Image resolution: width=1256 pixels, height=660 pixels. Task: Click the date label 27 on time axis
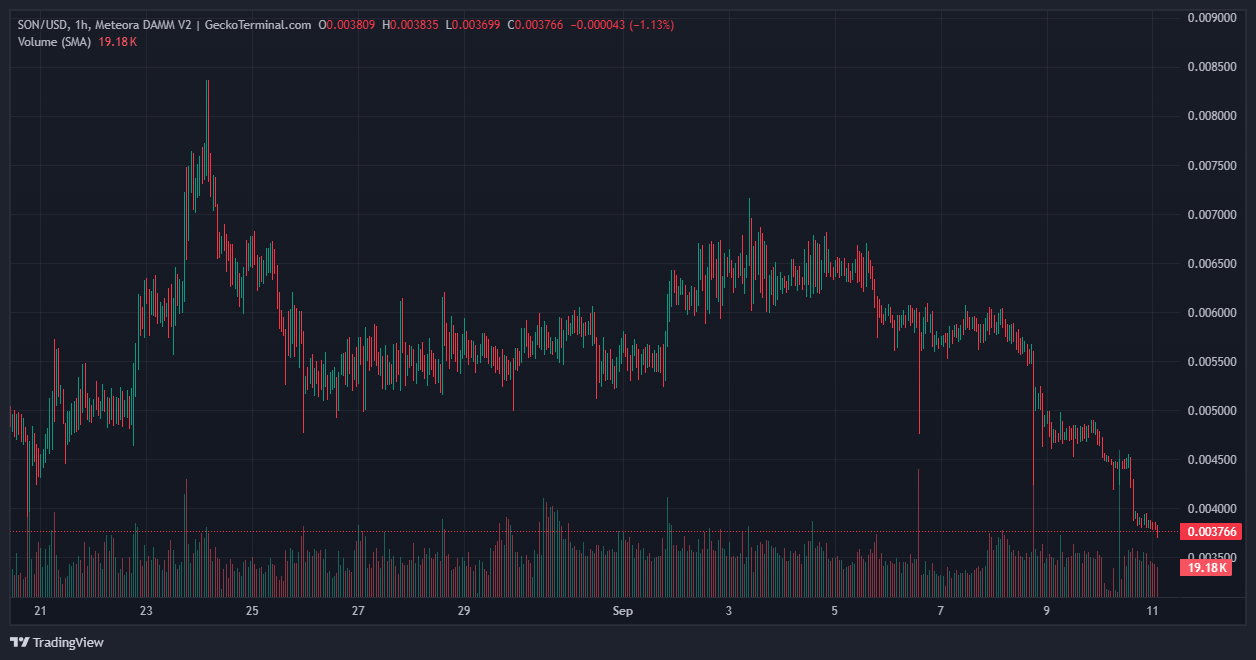(358, 611)
